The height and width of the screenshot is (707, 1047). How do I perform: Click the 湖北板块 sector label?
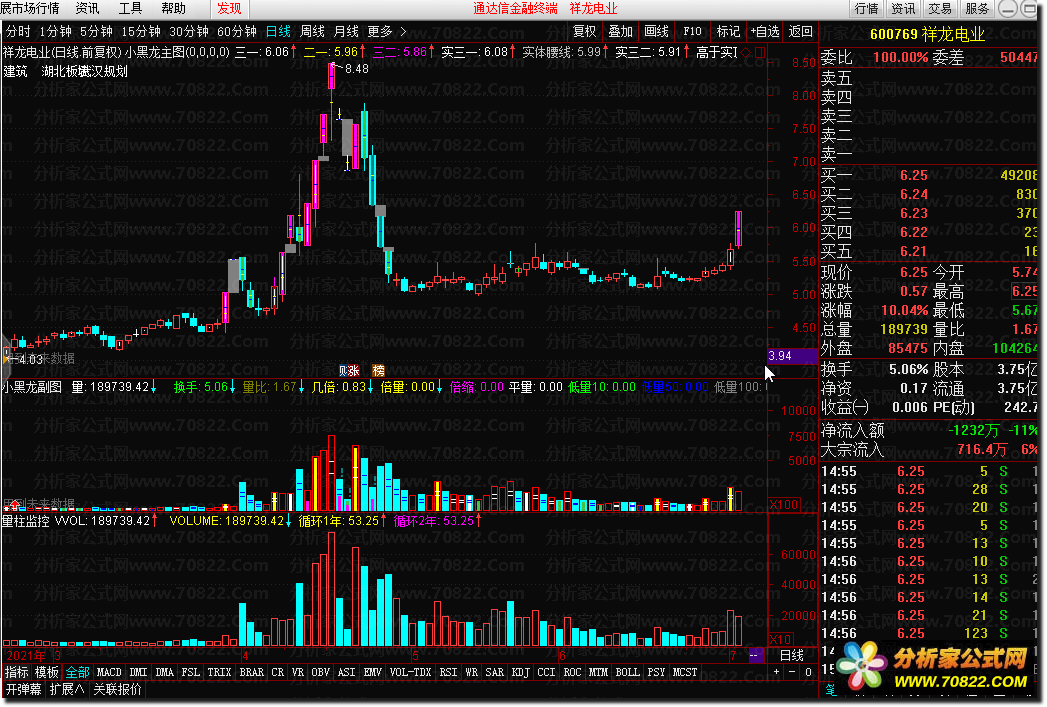[x=64, y=71]
